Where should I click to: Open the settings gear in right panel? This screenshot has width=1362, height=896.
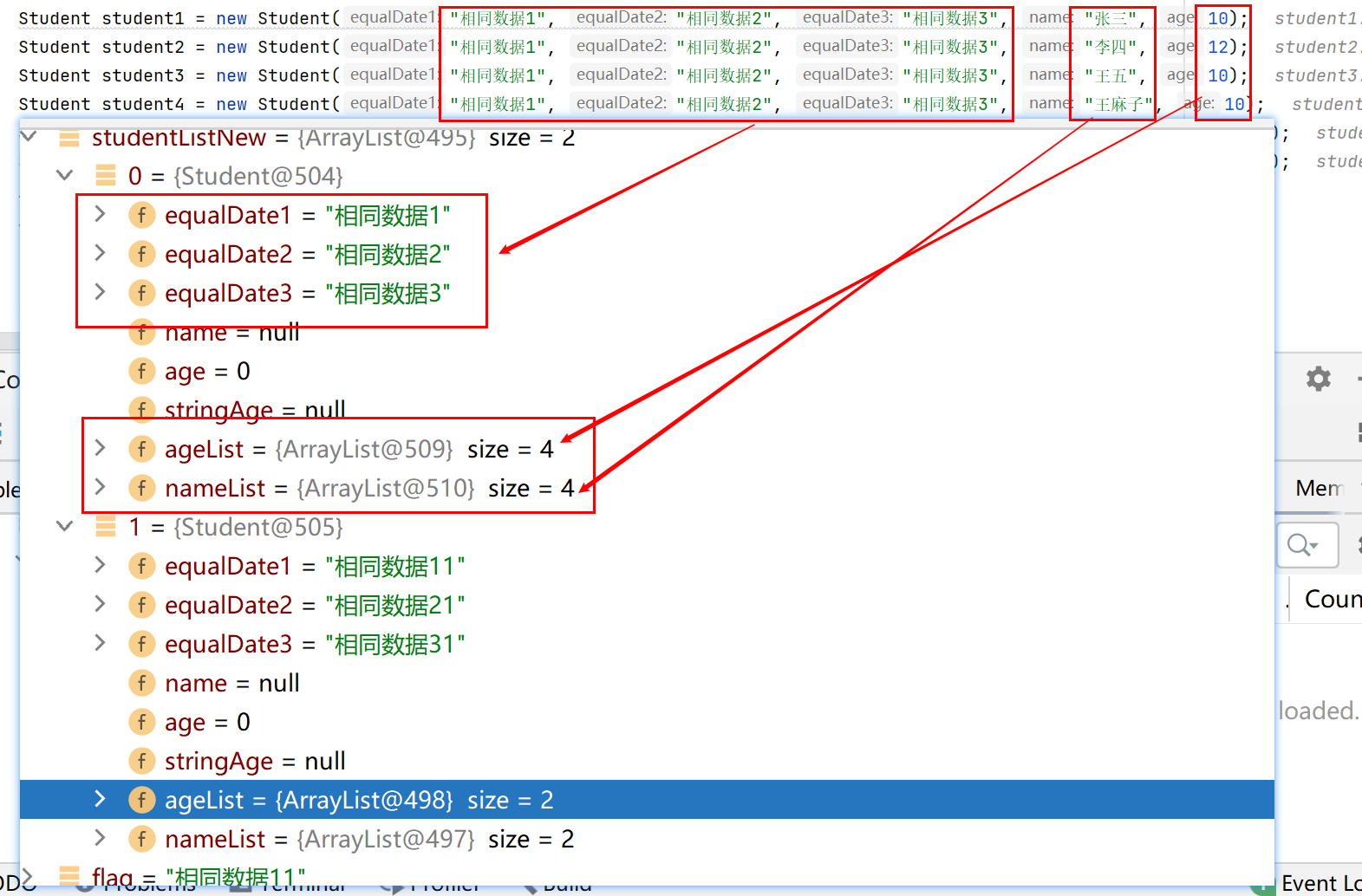(x=1318, y=379)
